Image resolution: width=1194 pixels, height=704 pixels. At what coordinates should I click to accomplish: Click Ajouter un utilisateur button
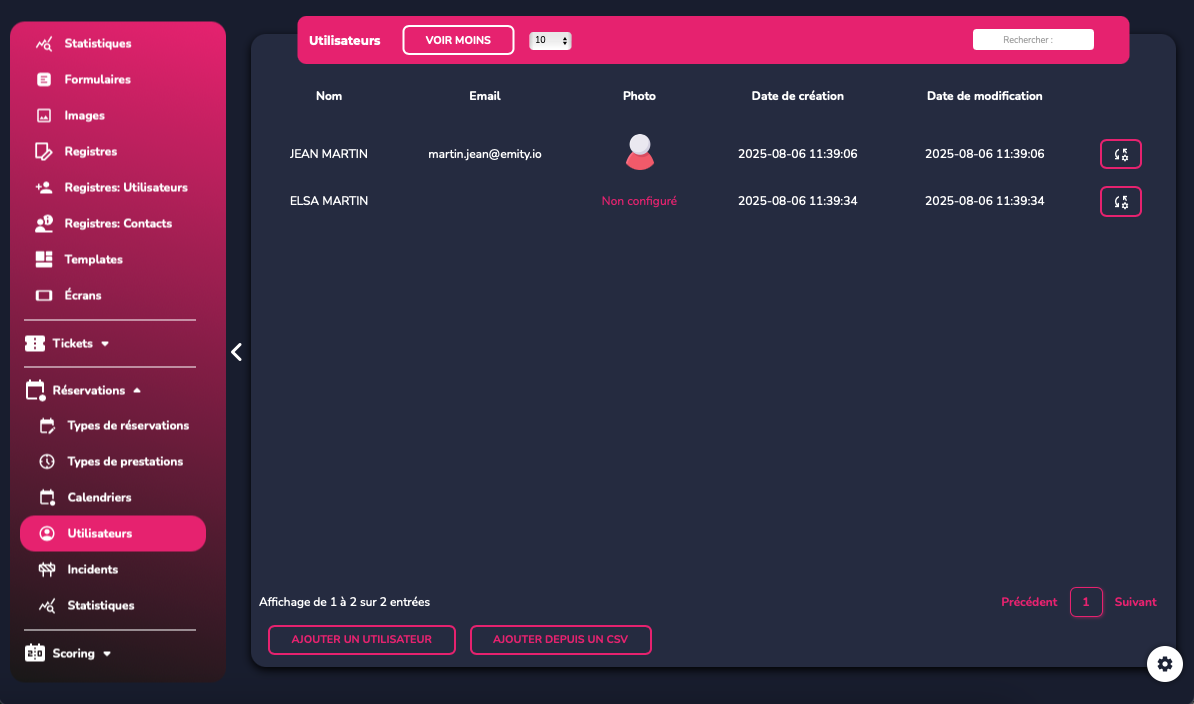point(361,640)
